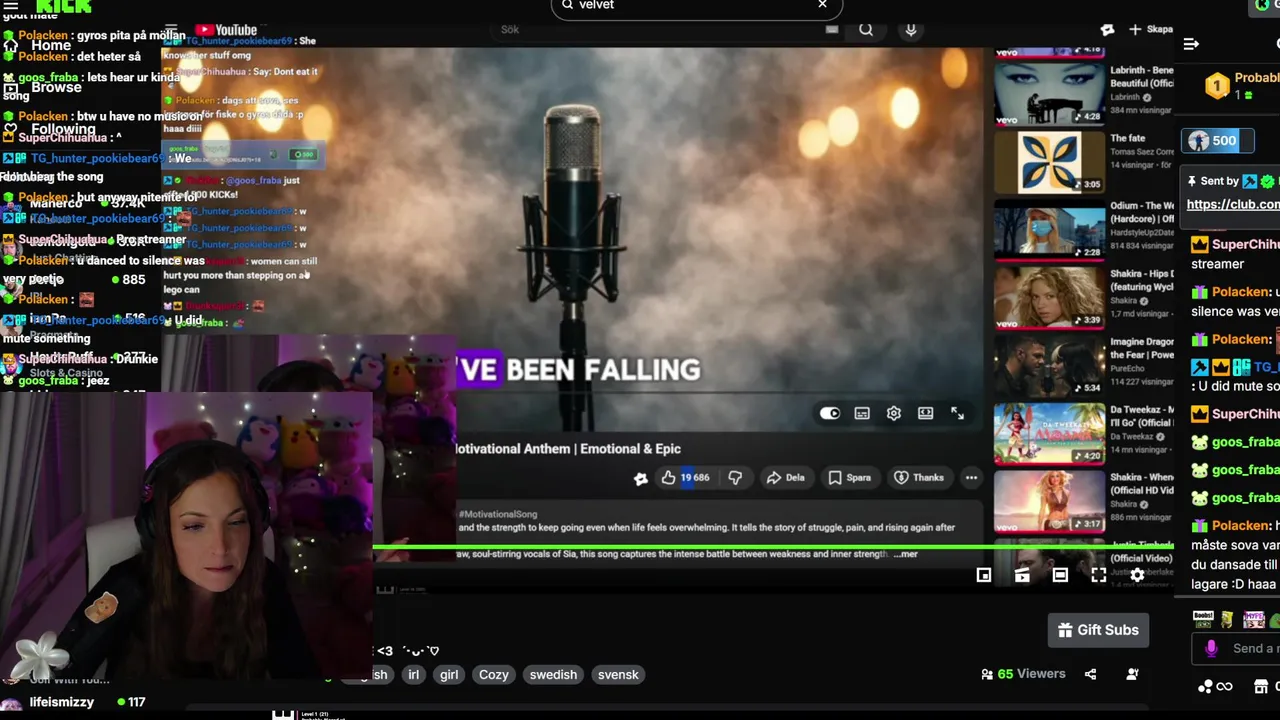Image resolution: width=1280 pixels, height=720 pixels.
Task: Click the 'Cozy' stream tag
Action: point(493,675)
